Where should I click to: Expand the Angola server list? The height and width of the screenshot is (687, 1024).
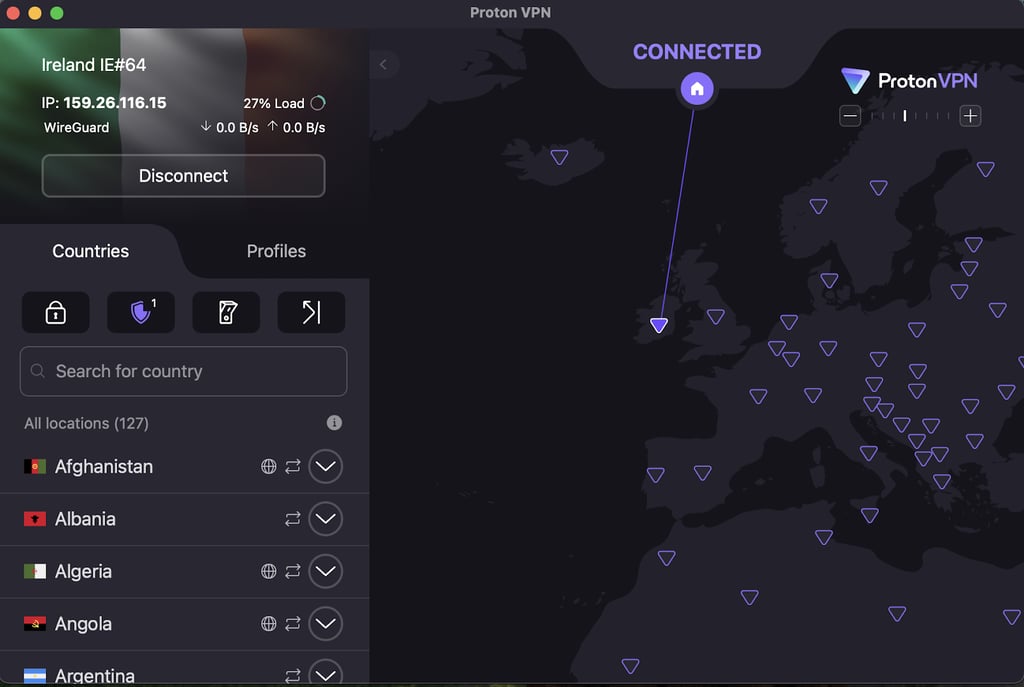point(325,623)
